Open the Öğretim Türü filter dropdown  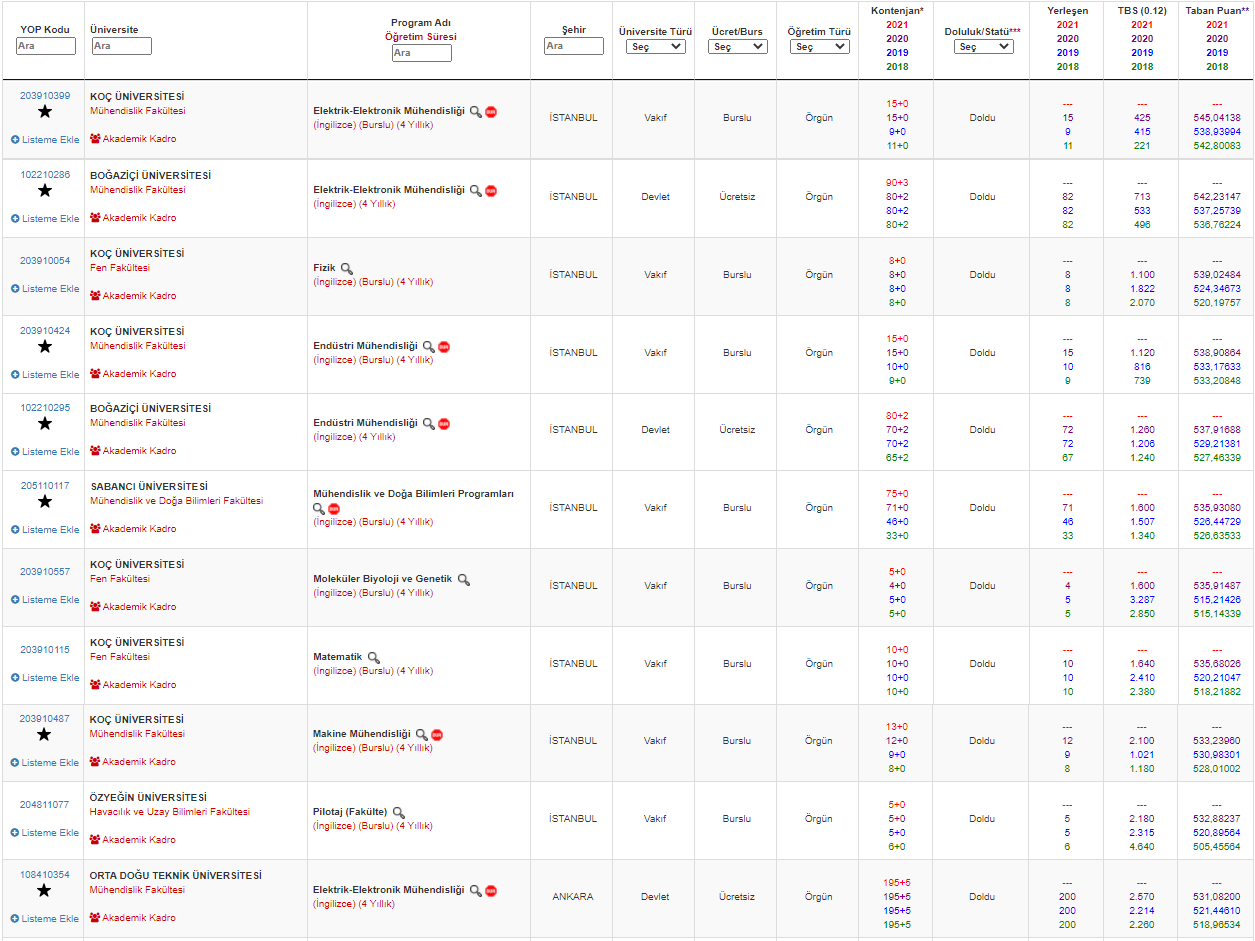click(820, 47)
